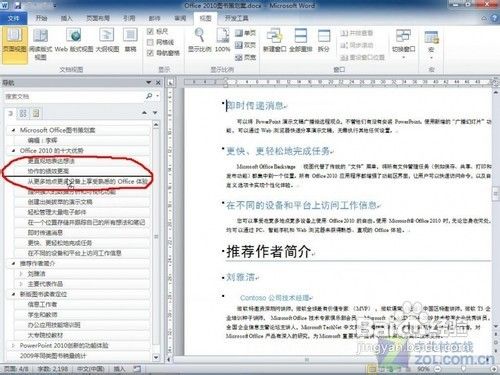Click the 插入 insert mode indicator
The image size is (500, 375).
(x=119, y=369)
